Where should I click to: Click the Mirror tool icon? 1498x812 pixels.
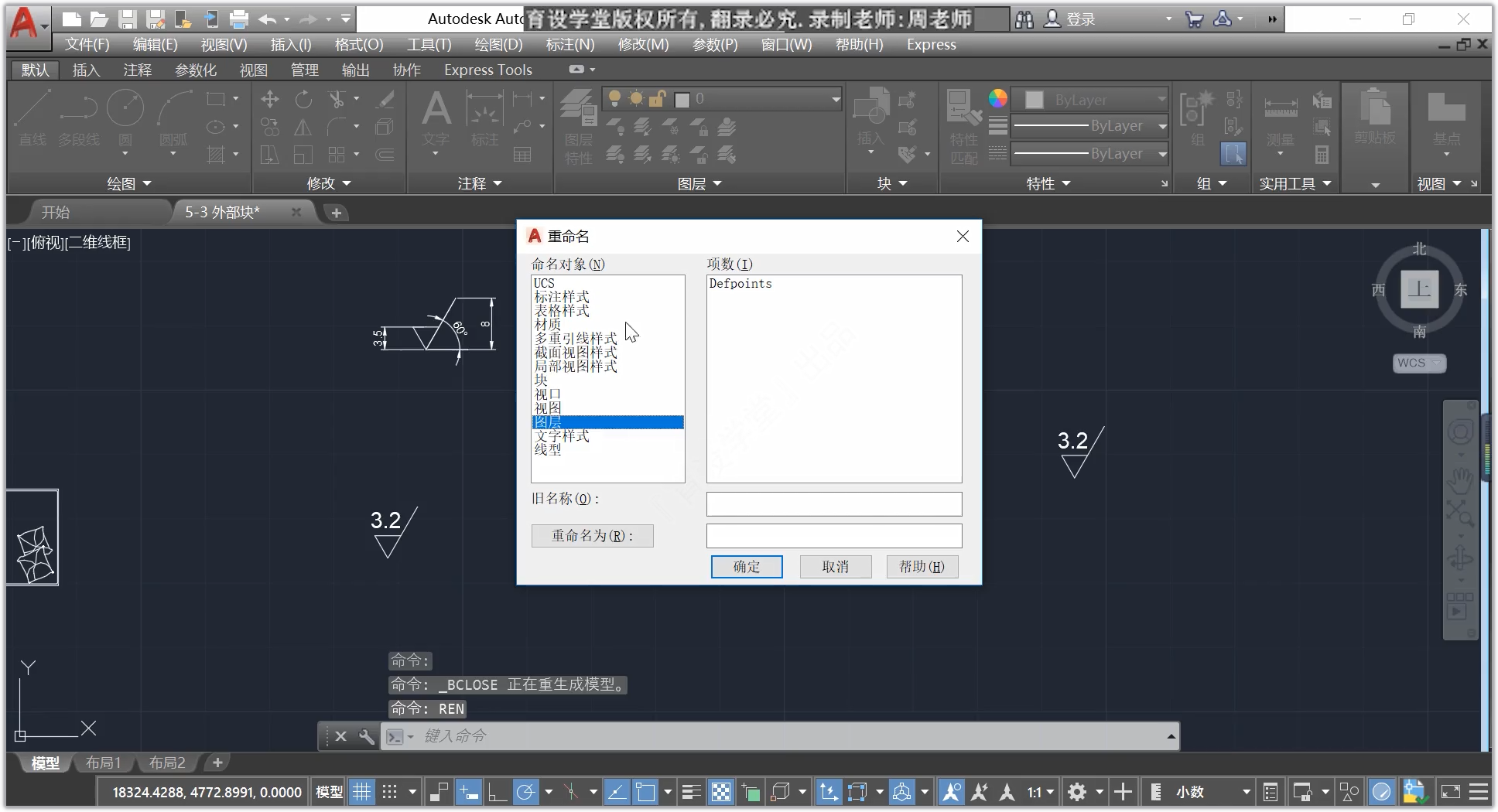303,127
